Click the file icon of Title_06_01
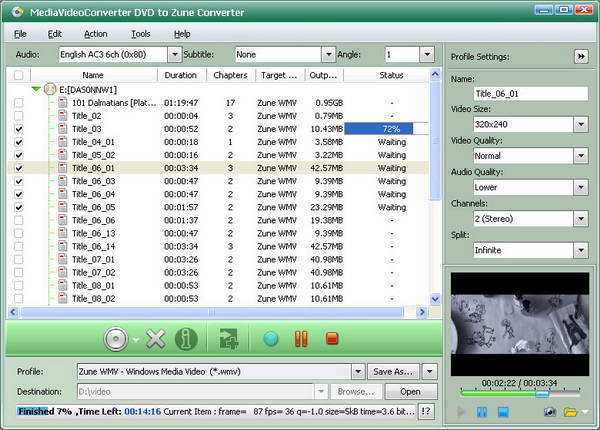This screenshot has height=430, width=600. click(63, 168)
